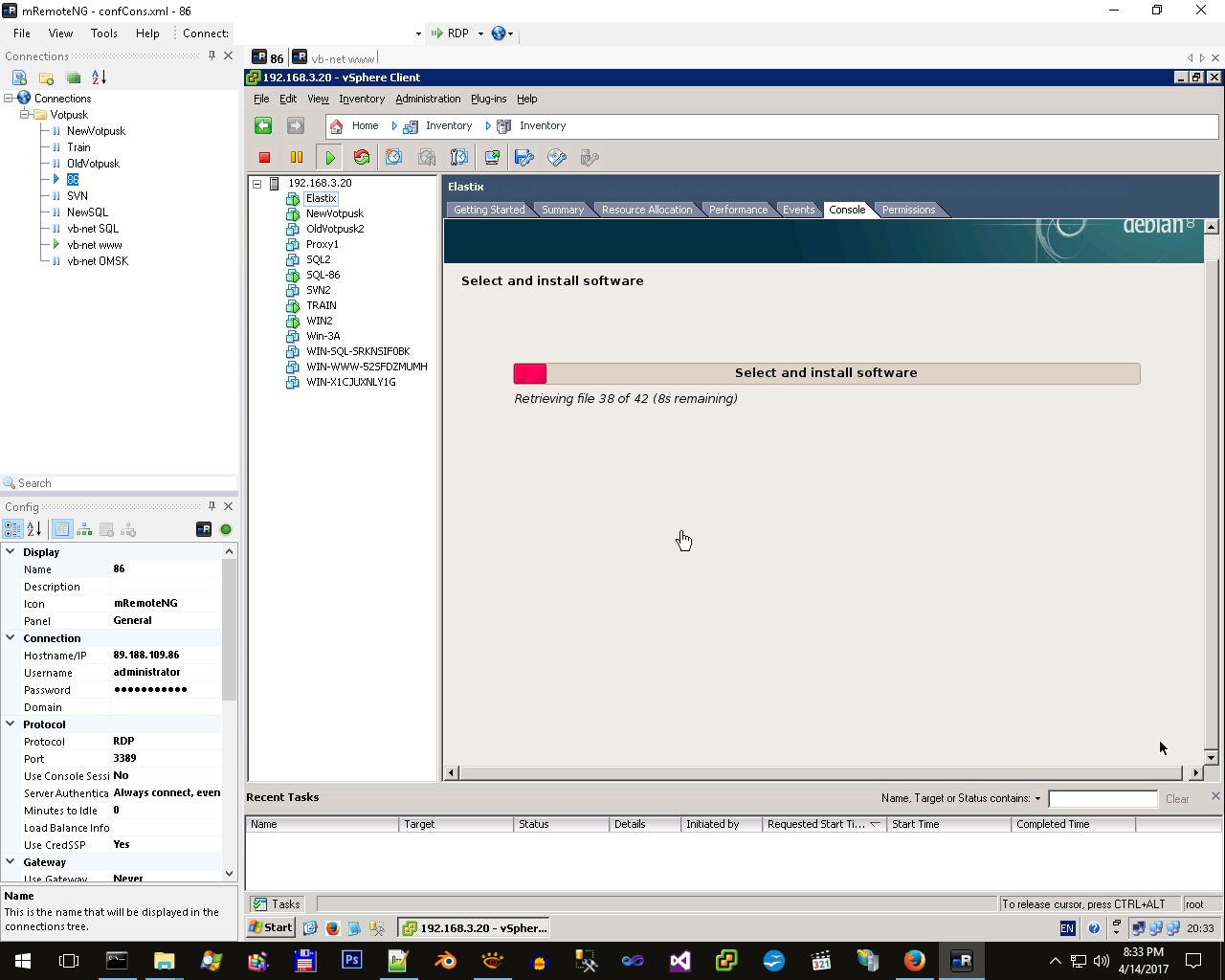Screen dimensions: 1225x980
Task: Switch to the Resource Allocation tab
Action: point(647,210)
